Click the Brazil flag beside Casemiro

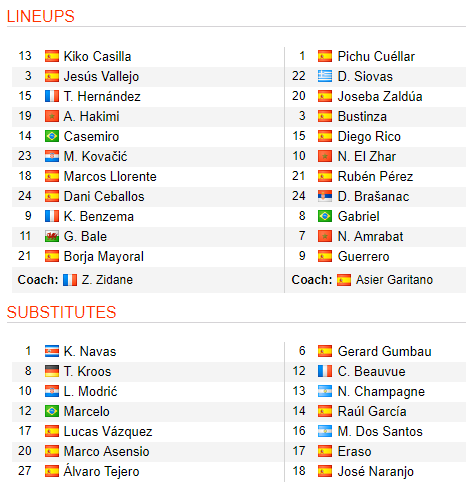pyautogui.click(x=52, y=136)
